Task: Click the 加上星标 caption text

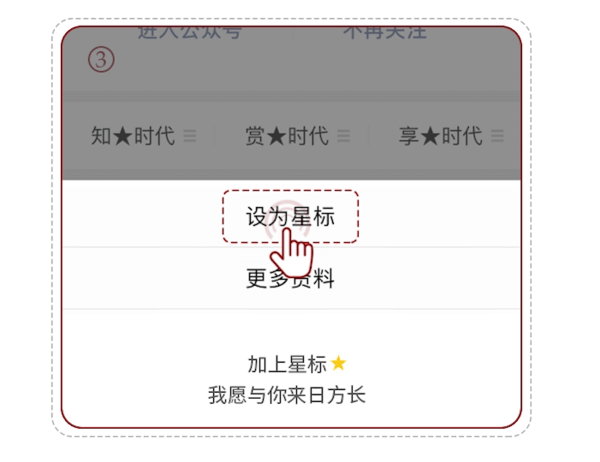Action: click(287, 364)
